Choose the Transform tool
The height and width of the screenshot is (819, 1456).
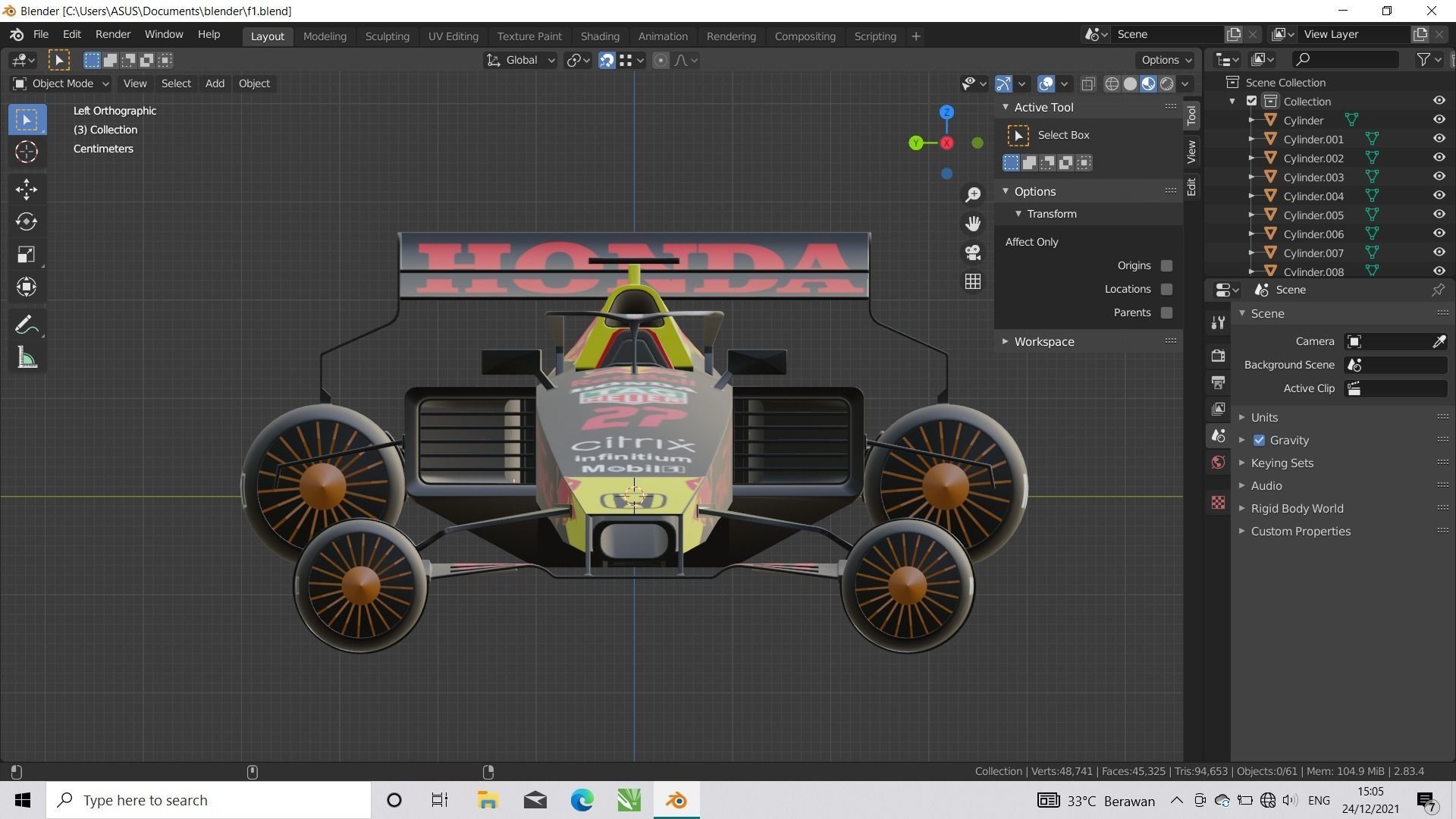tap(27, 287)
